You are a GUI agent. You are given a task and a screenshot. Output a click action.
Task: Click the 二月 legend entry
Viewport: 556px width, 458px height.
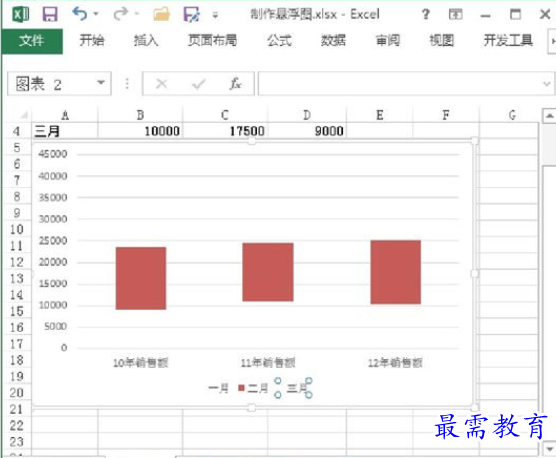tap(253, 388)
